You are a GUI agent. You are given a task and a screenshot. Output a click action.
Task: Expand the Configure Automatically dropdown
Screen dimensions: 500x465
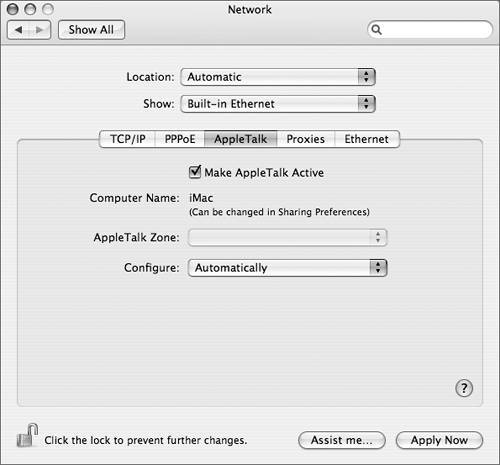[287, 268]
